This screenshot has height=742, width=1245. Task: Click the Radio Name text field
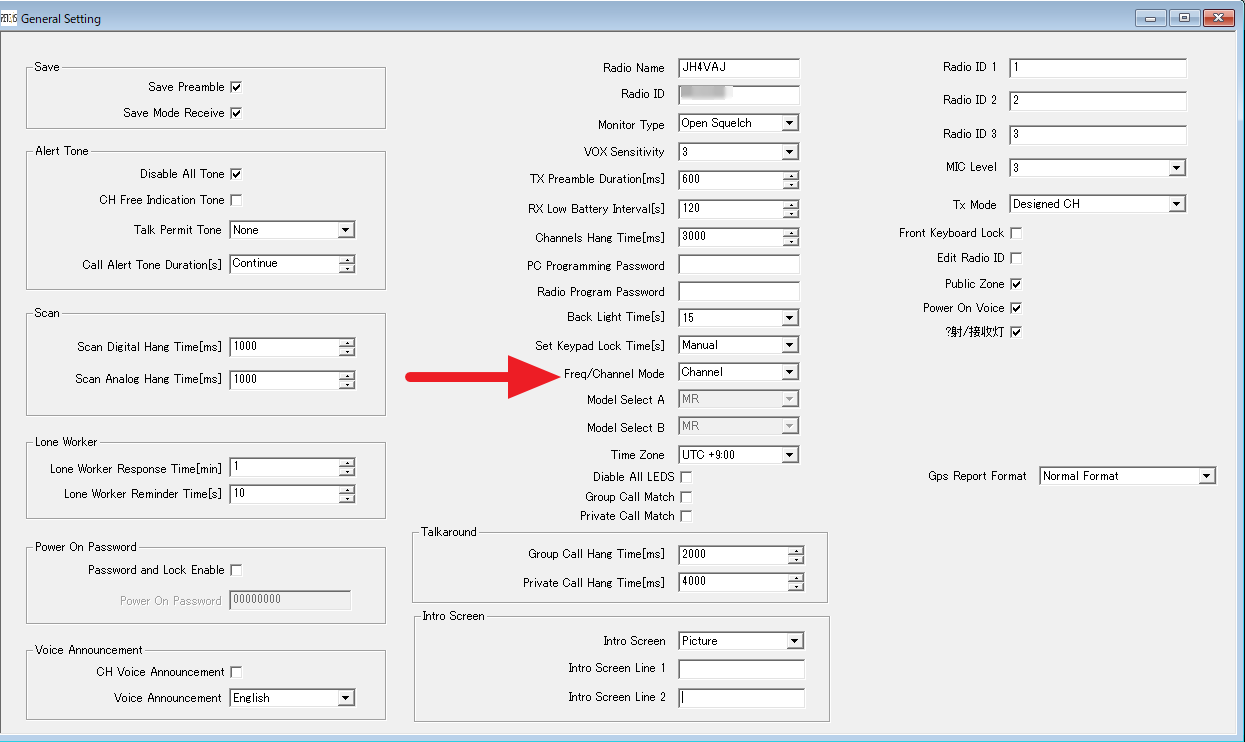coord(738,68)
